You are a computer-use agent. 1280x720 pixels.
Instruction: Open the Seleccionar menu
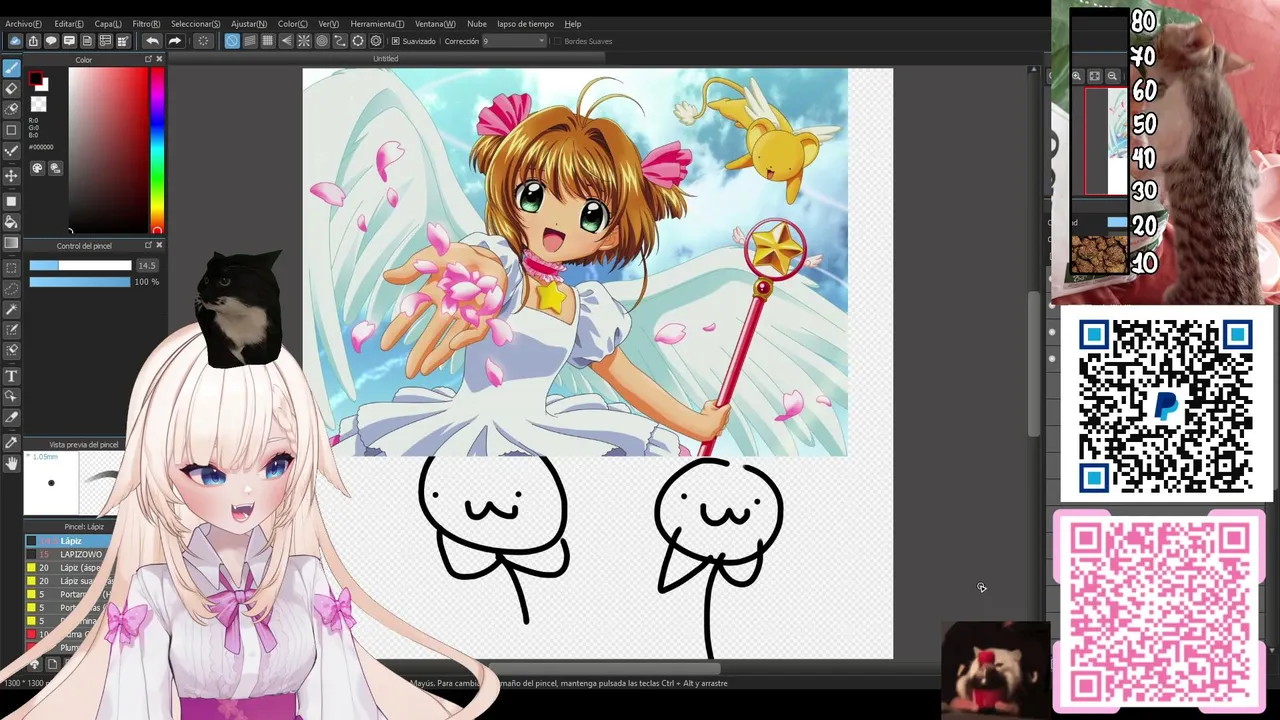click(x=196, y=24)
